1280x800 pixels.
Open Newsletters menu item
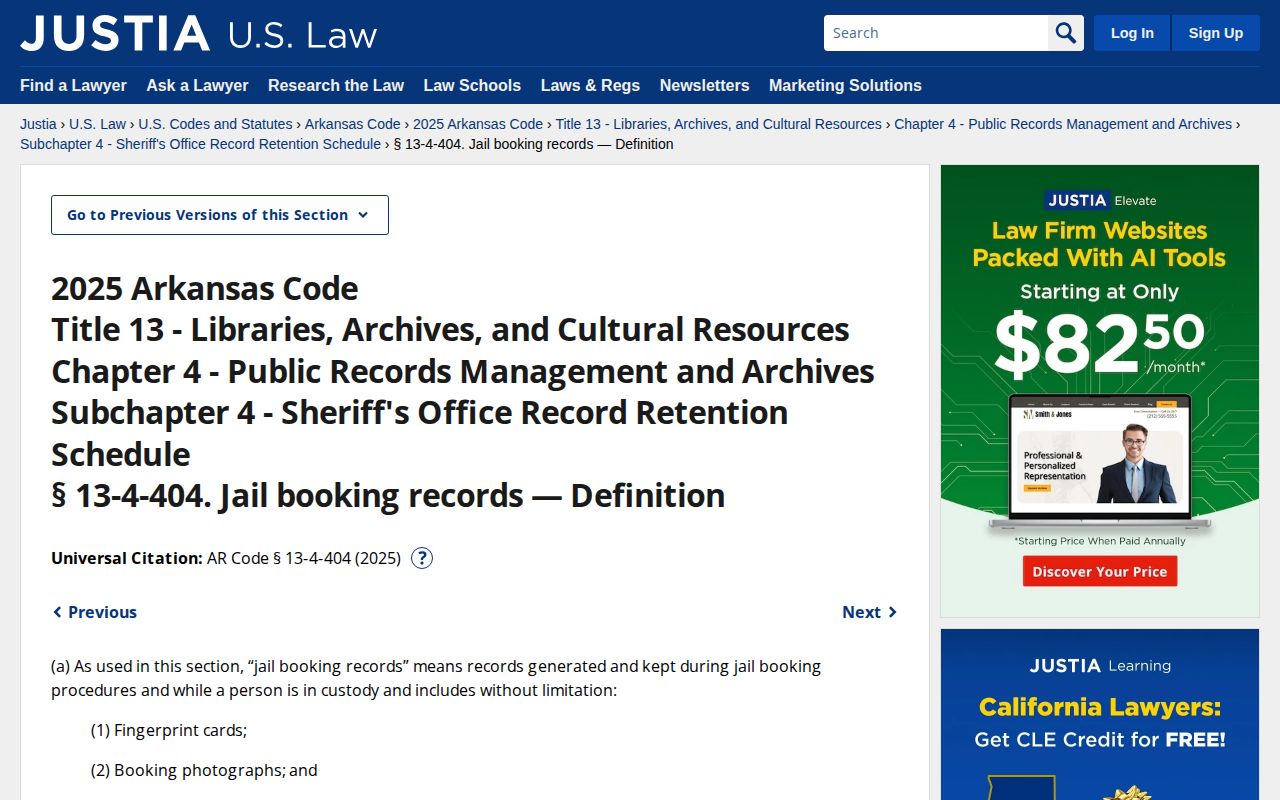[704, 85]
